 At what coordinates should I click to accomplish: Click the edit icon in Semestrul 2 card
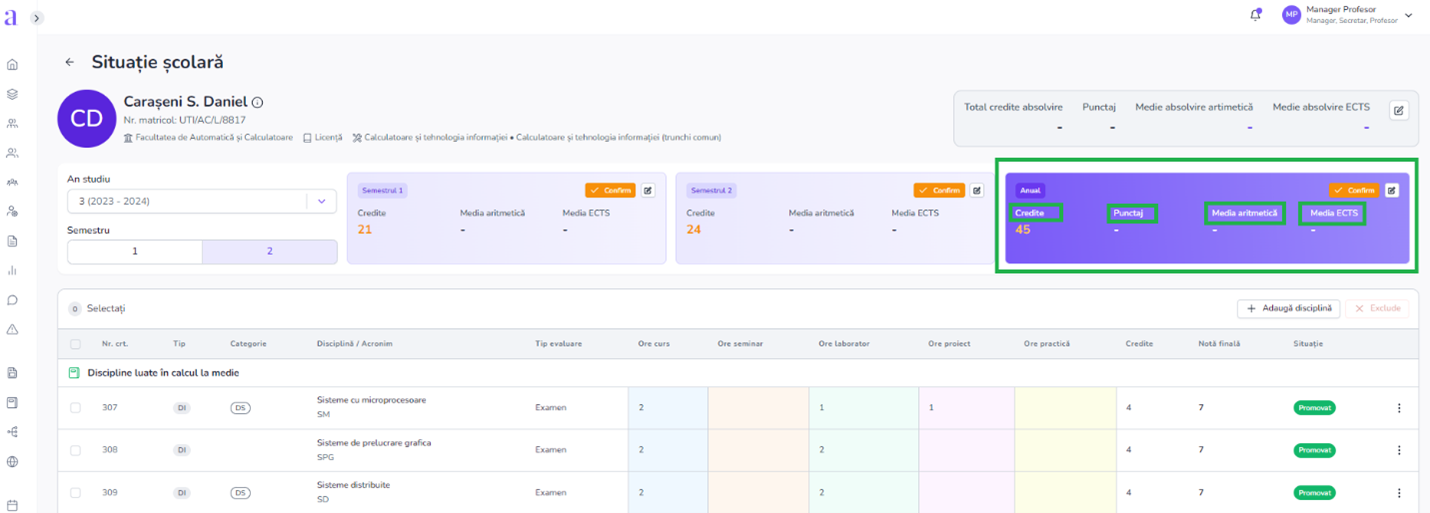[976, 190]
